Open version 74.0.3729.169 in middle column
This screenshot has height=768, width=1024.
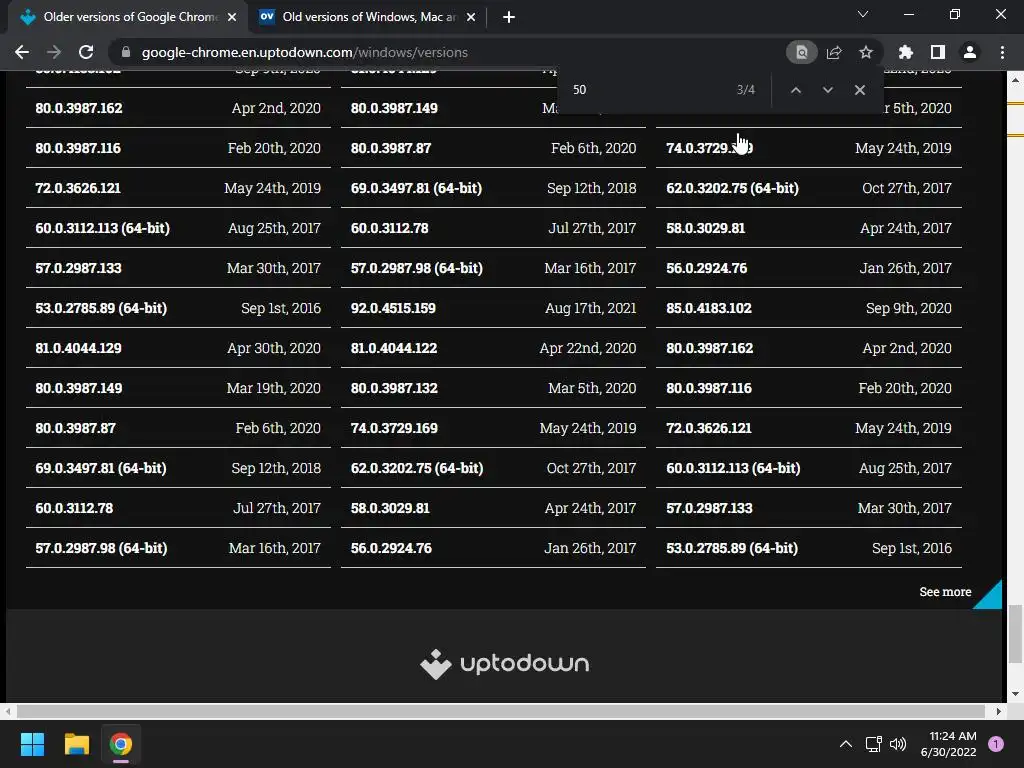[493, 428]
